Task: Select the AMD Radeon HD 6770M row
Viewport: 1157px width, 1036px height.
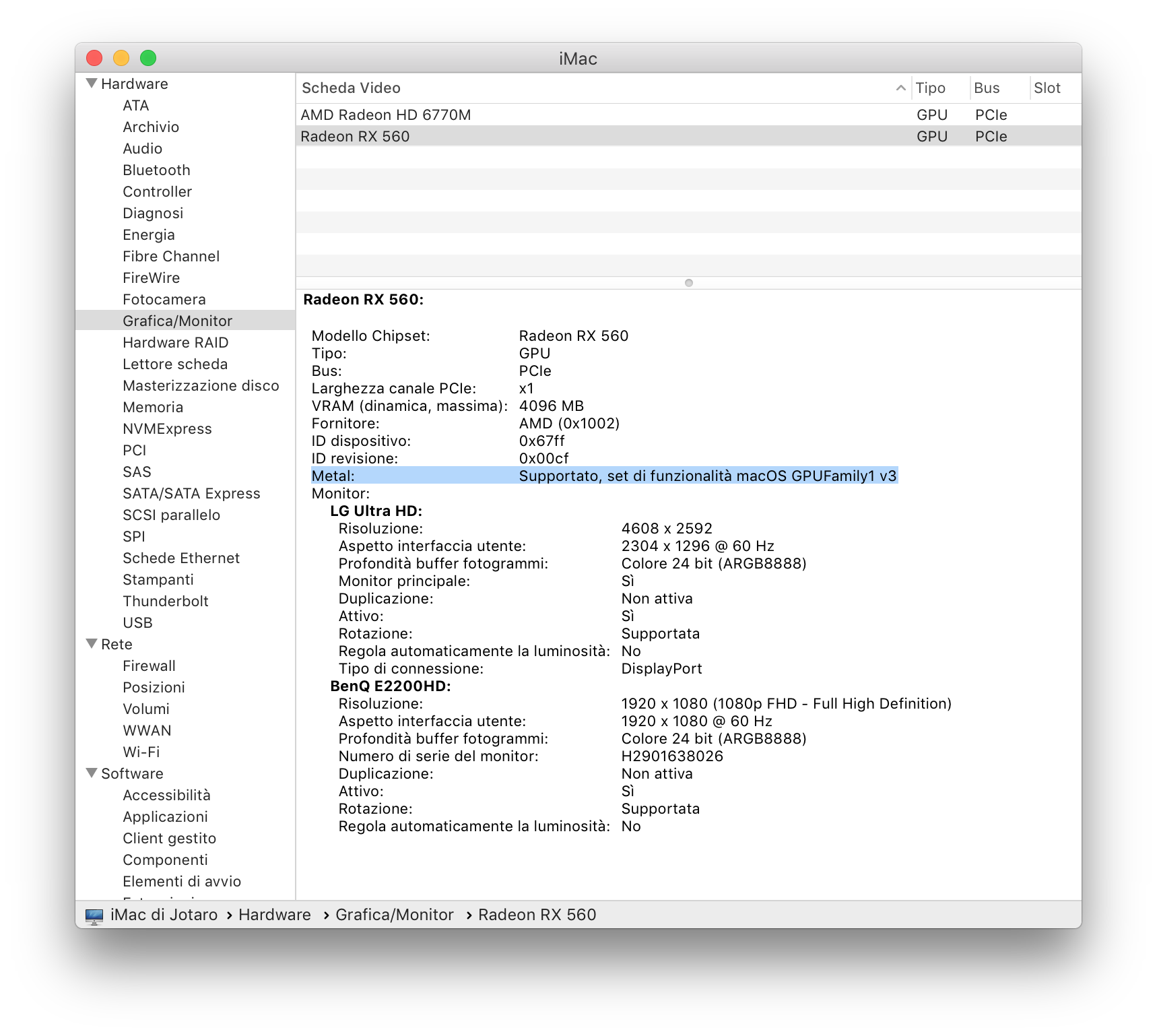Action: pyautogui.click(x=688, y=115)
